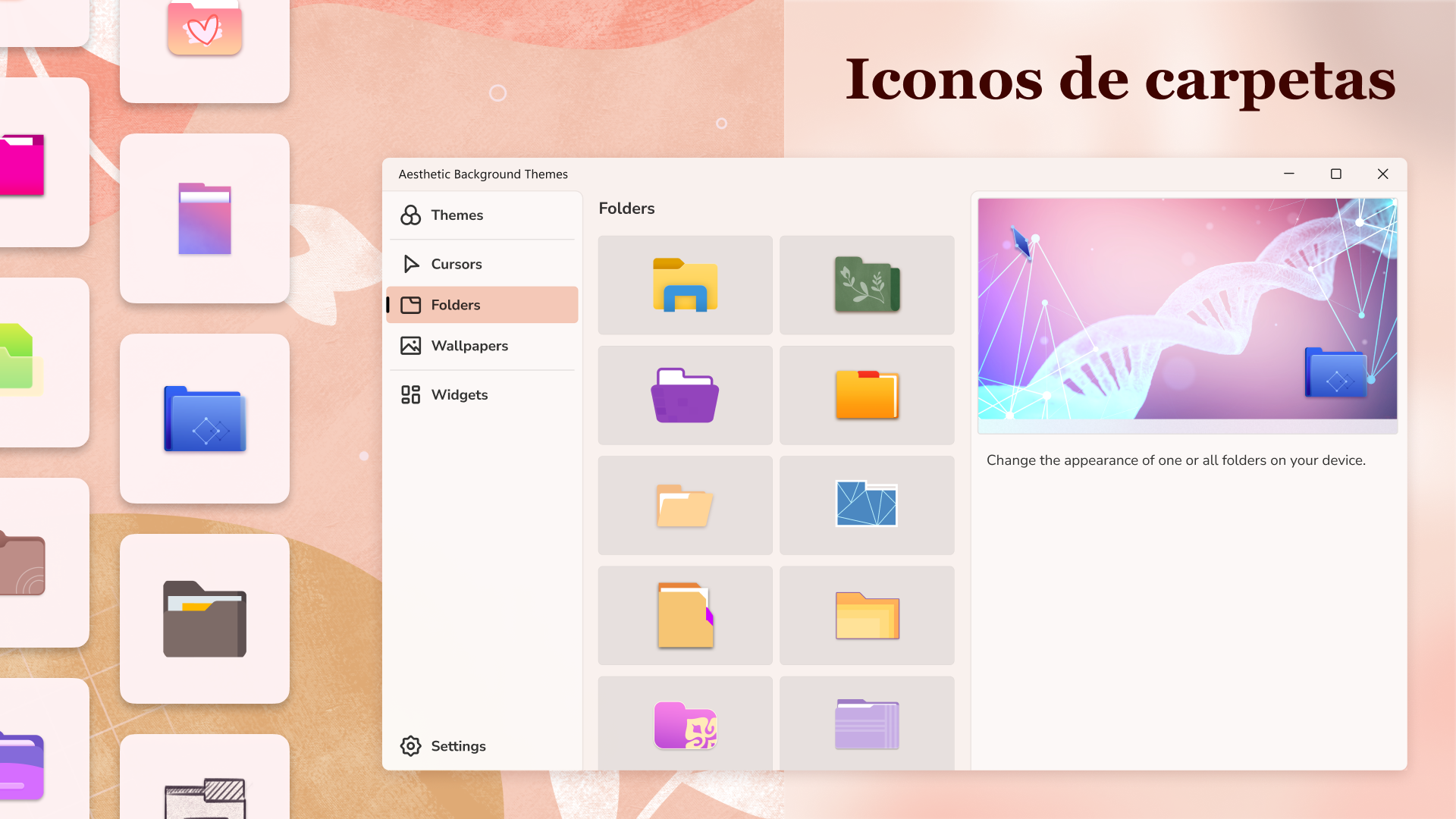Click the blue folder in the preview image
The height and width of the screenshot is (819, 1456).
[x=1336, y=372]
